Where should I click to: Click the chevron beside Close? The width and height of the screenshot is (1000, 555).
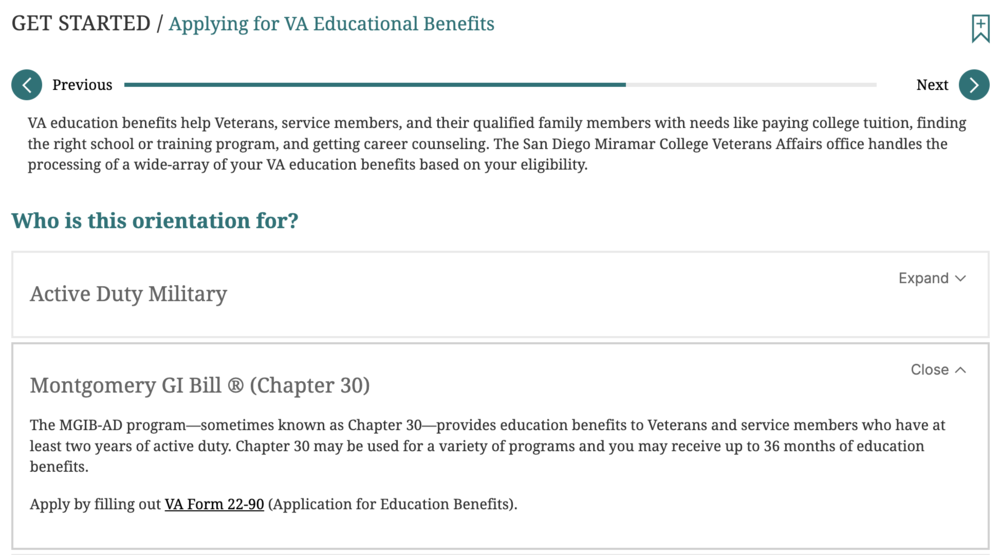coord(961,370)
